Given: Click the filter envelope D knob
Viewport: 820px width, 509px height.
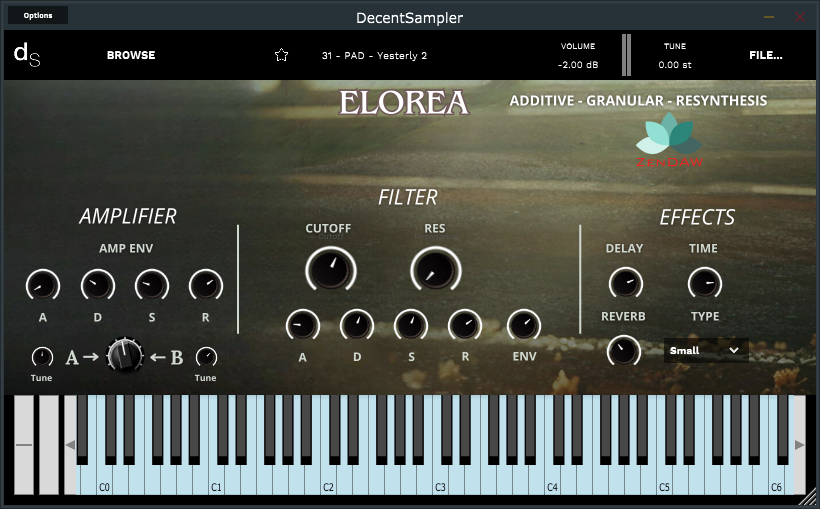Looking at the screenshot, I should click(357, 325).
